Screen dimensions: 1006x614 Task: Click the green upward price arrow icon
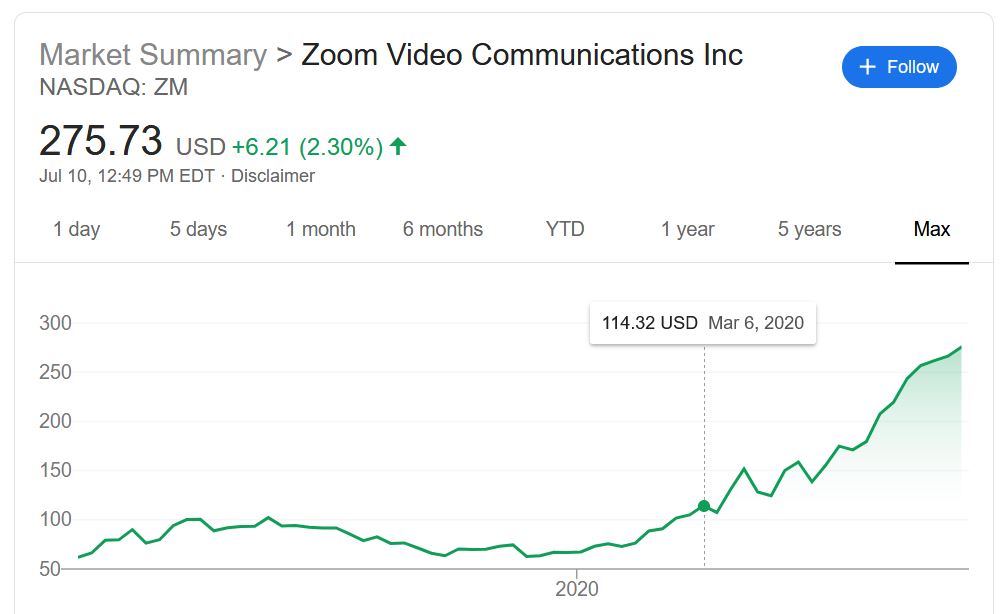[x=396, y=146]
